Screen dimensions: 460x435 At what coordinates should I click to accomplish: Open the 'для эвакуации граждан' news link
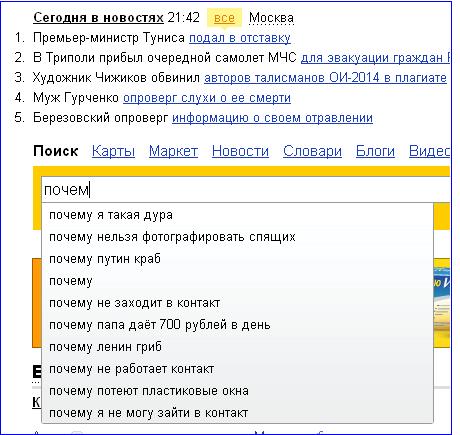375,58
